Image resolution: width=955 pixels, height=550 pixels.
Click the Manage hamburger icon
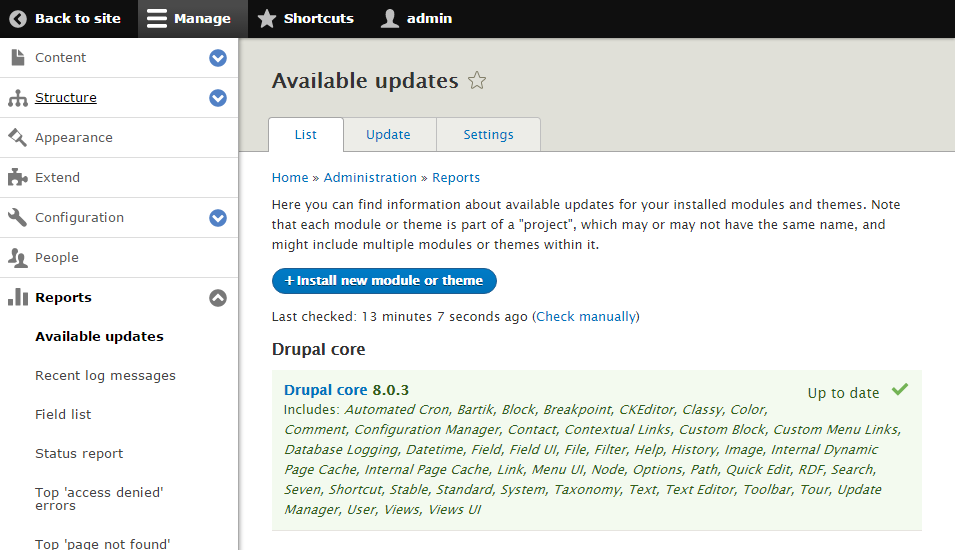[x=157, y=19]
